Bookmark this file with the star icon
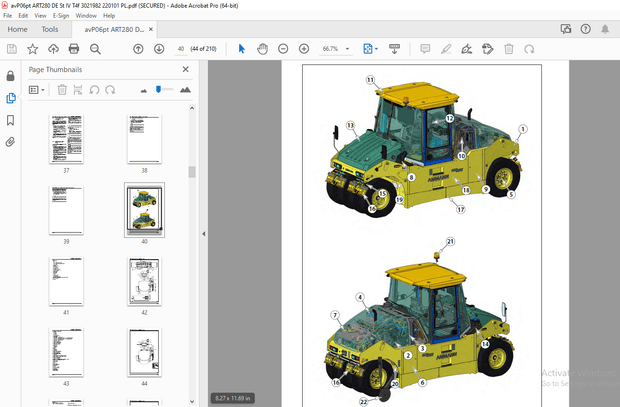This screenshot has width=620, height=407. 33,48
